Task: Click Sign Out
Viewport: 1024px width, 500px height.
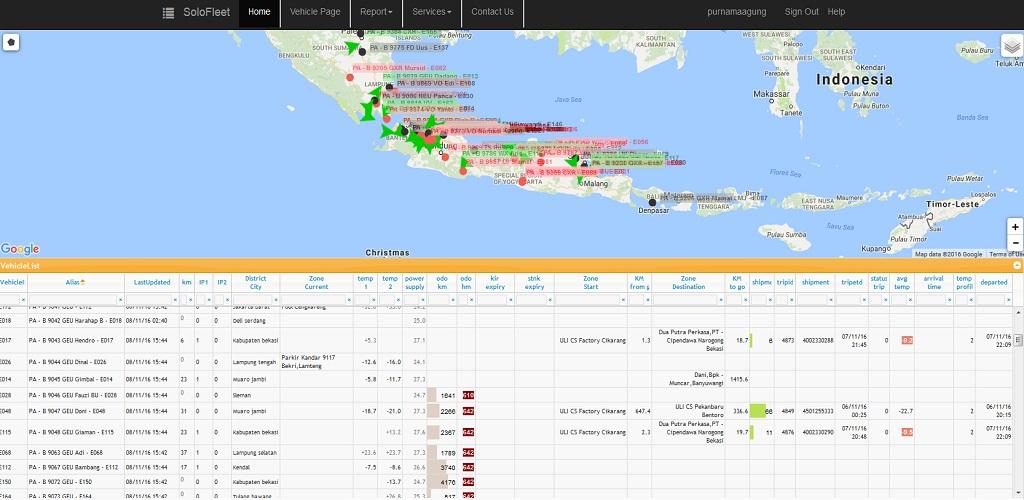Action: pyautogui.click(x=801, y=12)
